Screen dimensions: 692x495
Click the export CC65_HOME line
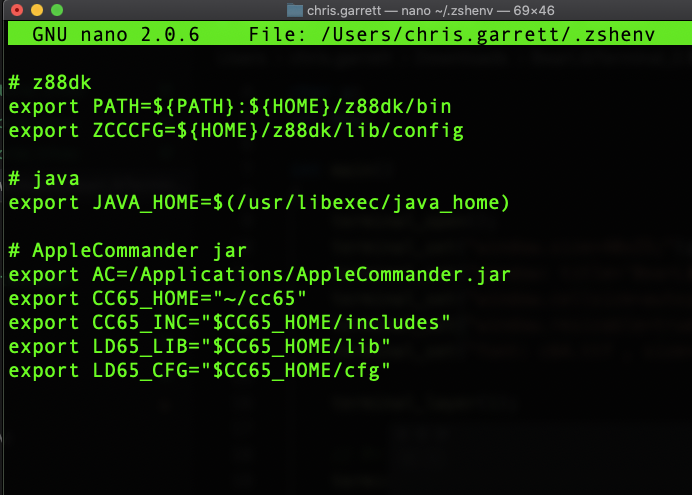[157, 299]
